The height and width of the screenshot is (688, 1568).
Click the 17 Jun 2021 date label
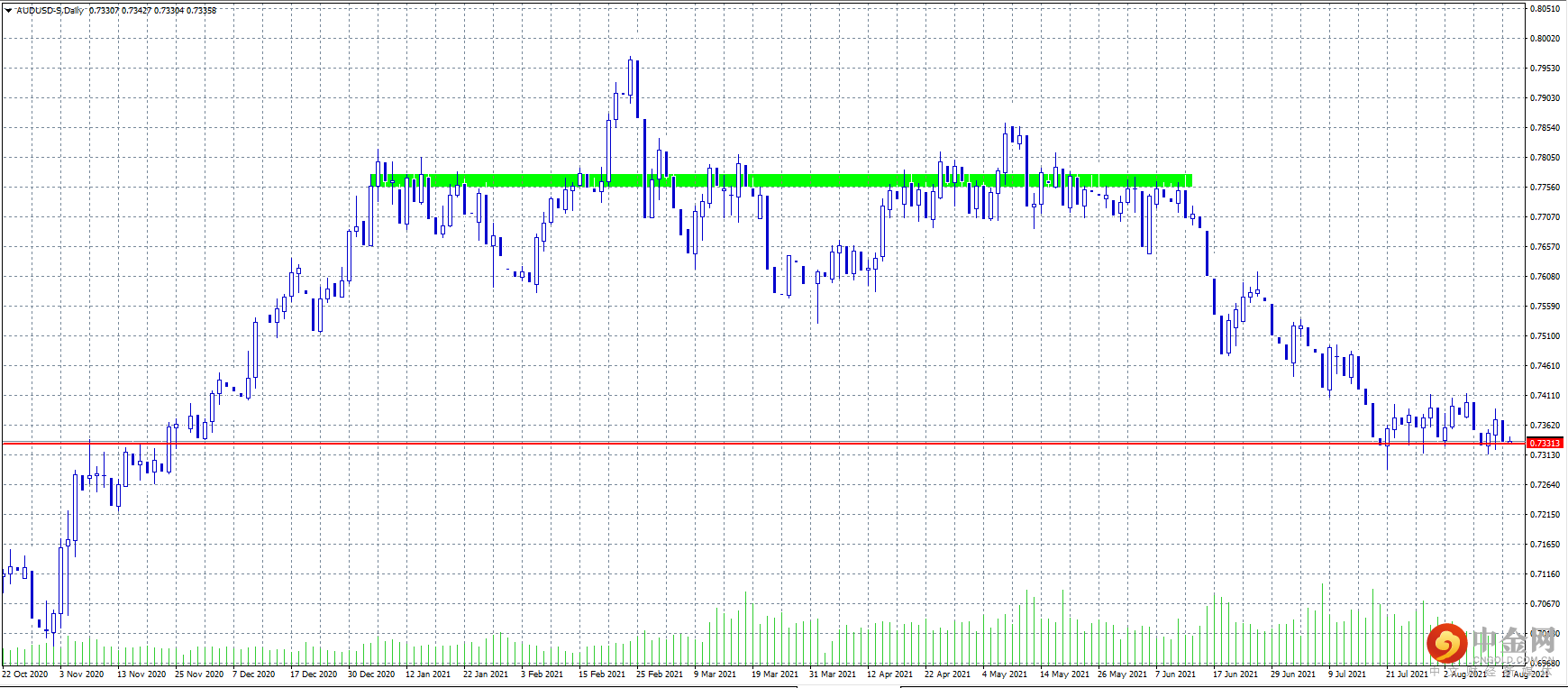pos(1235,674)
